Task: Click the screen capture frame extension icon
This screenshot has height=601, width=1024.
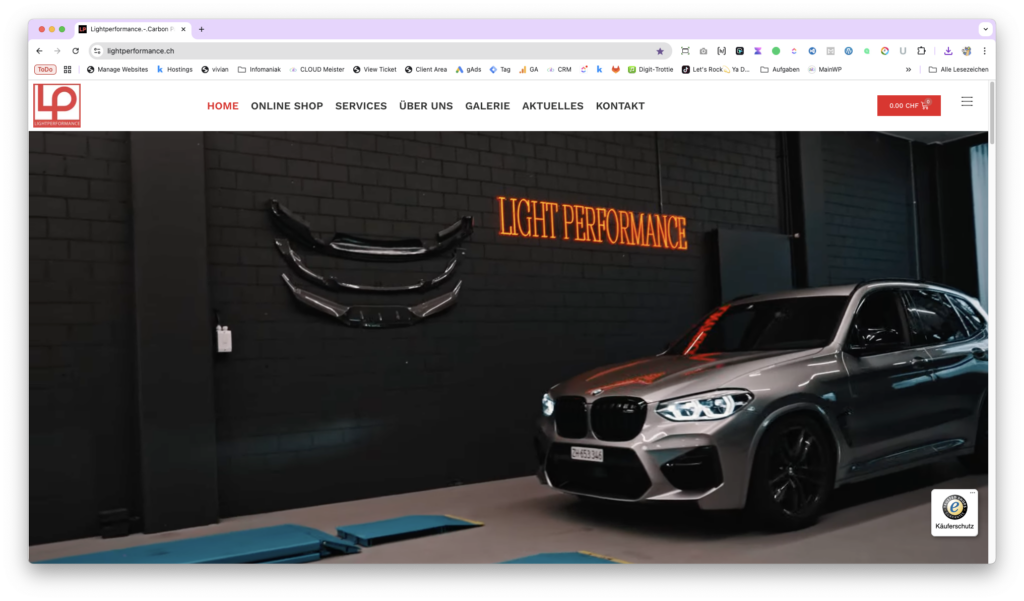Action: [685, 51]
